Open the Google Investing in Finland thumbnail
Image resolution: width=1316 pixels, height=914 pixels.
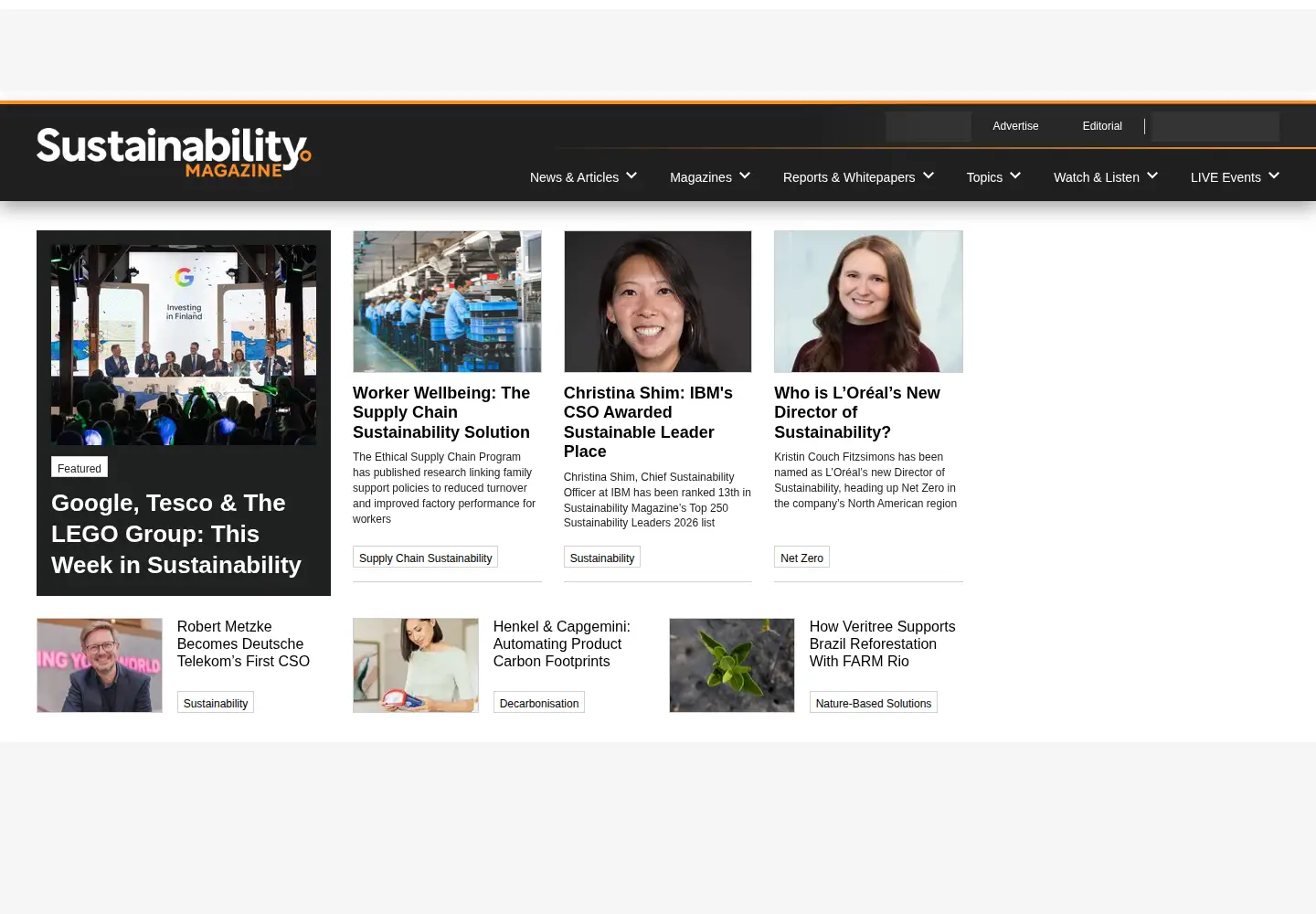tap(184, 345)
